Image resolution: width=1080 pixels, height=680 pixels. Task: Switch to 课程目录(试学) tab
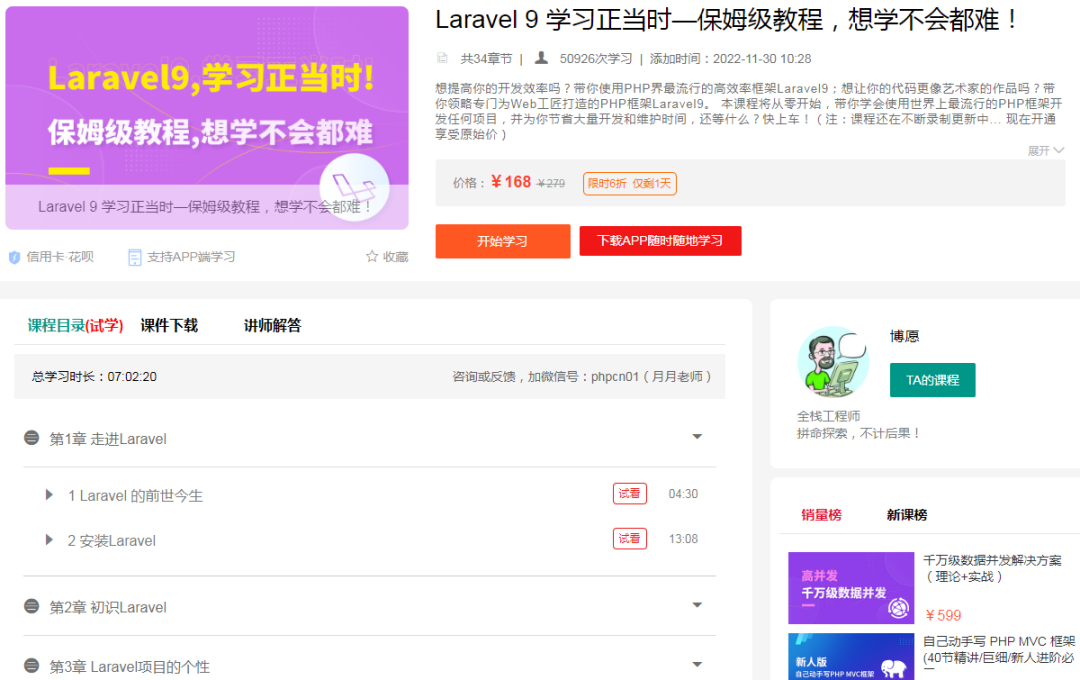(x=76, y=326)
